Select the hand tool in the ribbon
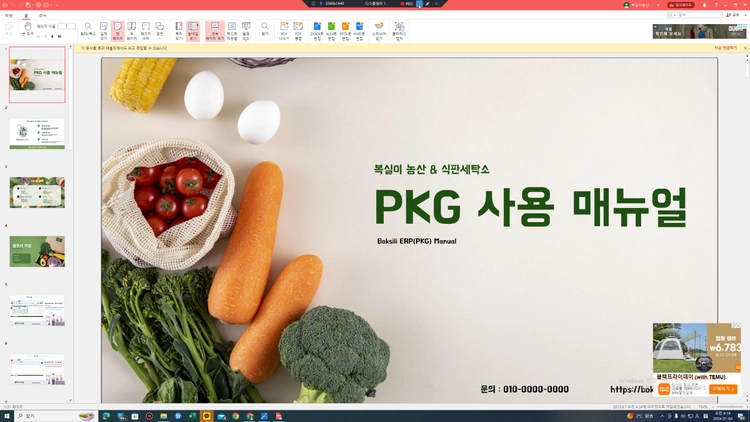Image resolution: width=750 pixels, height=422 pixels. (x=28, y=28)
